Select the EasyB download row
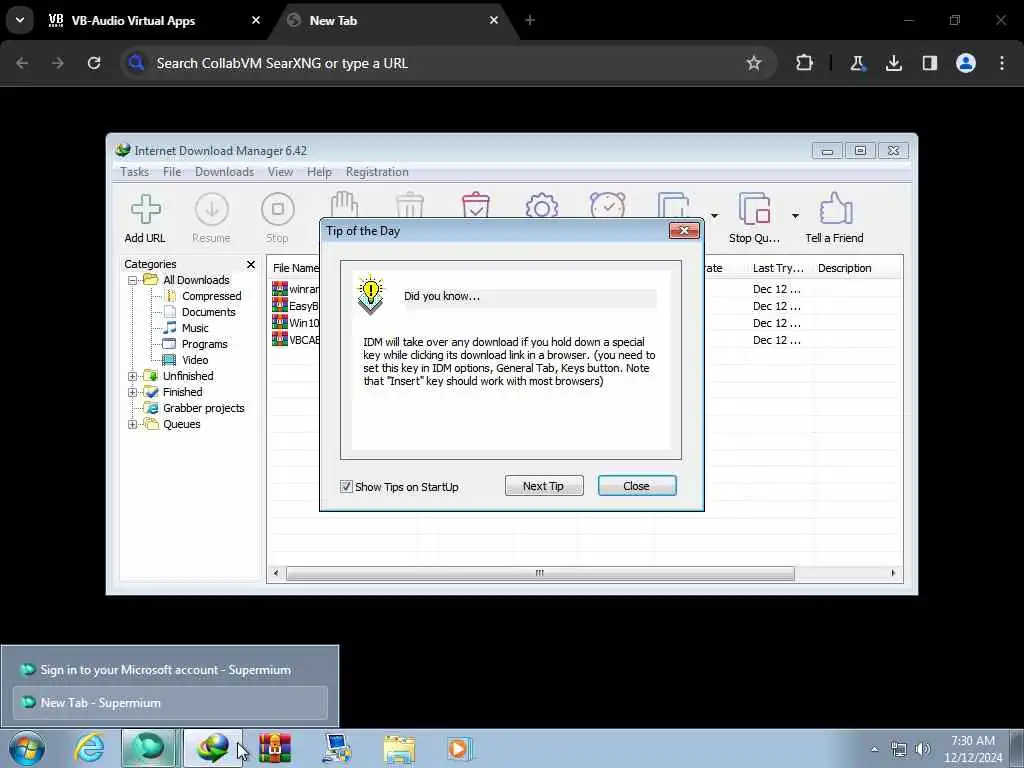 296,306
